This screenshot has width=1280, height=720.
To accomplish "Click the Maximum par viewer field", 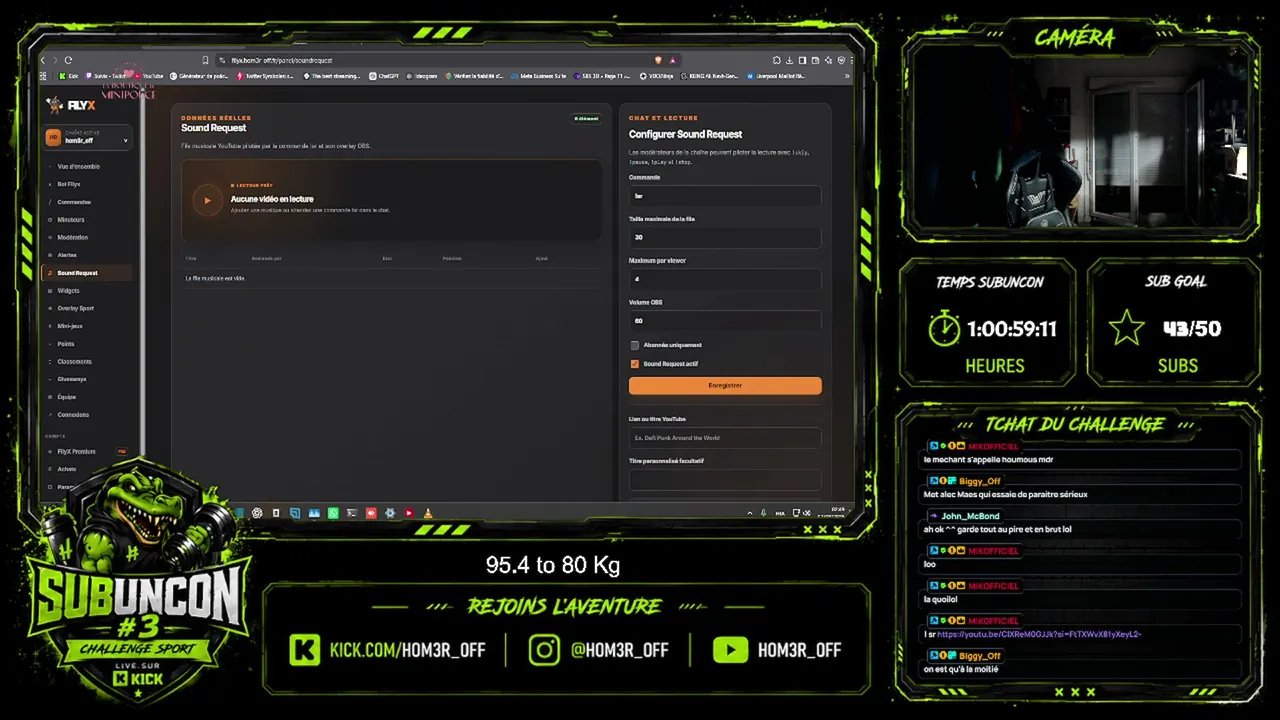I will pos(725,279).
